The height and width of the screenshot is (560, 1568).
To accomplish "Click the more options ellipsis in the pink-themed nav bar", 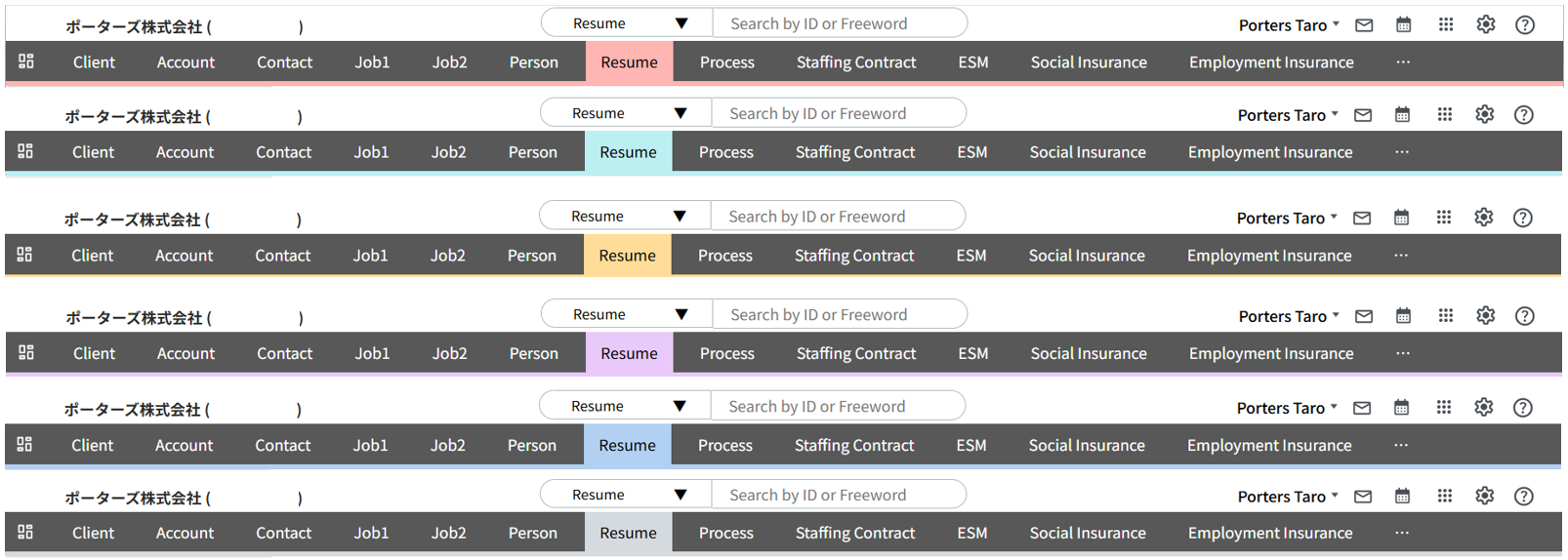I will 1403,62.
